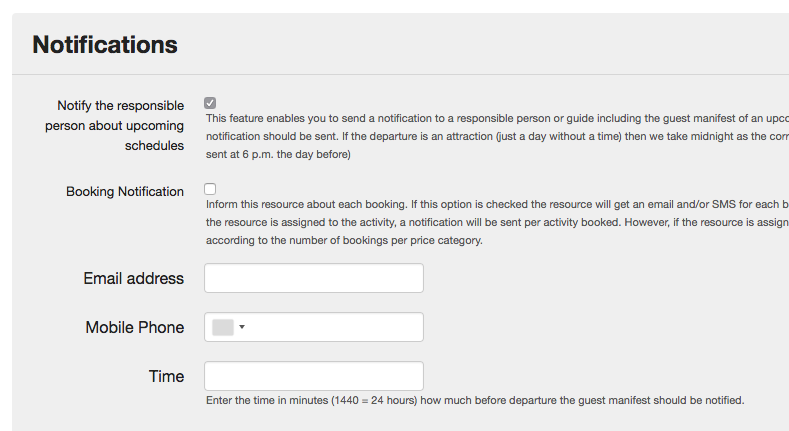Click the Time field label

(x=166, y=376)
